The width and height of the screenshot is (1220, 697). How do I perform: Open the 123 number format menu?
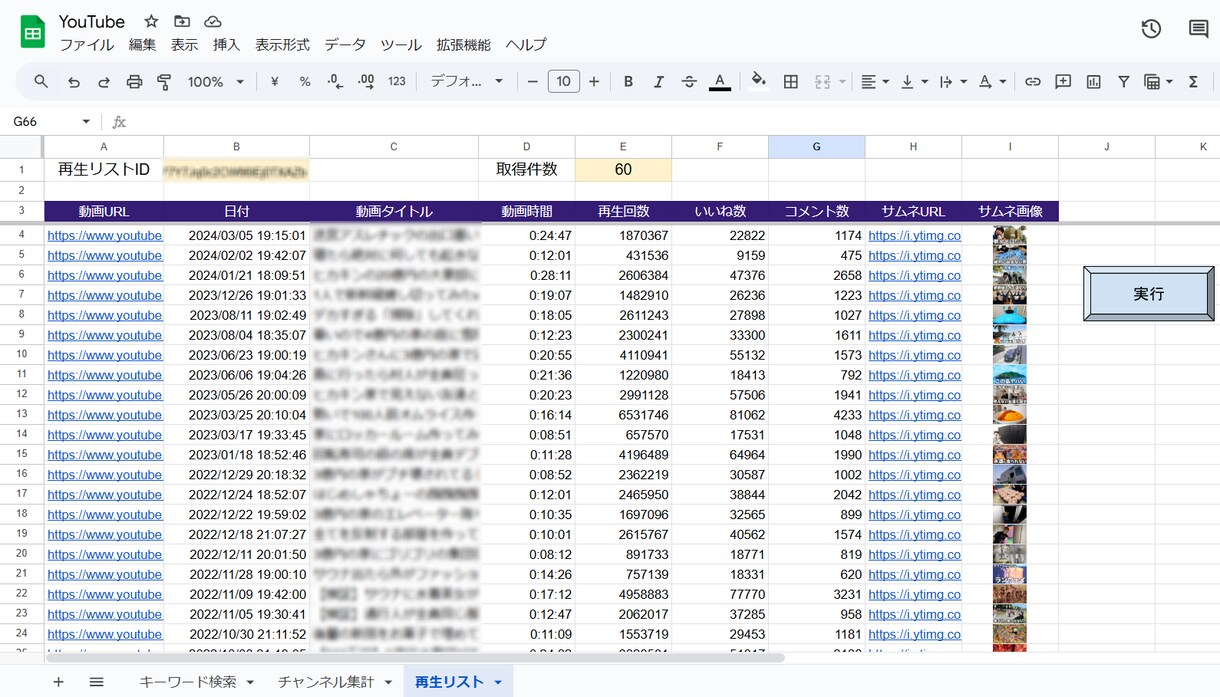pos(397,82)
